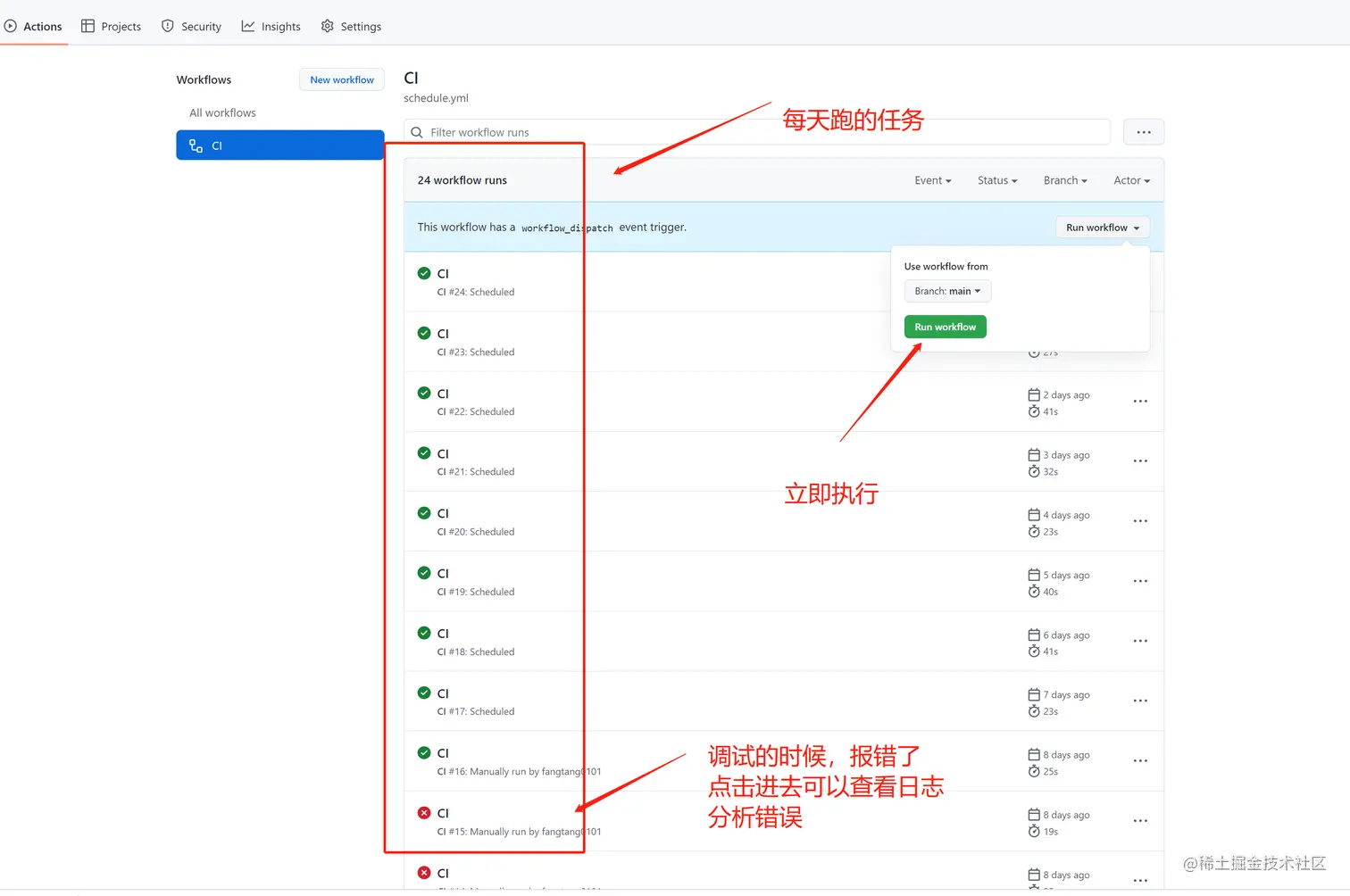Click failed status icon of run #15

point(424,812)
